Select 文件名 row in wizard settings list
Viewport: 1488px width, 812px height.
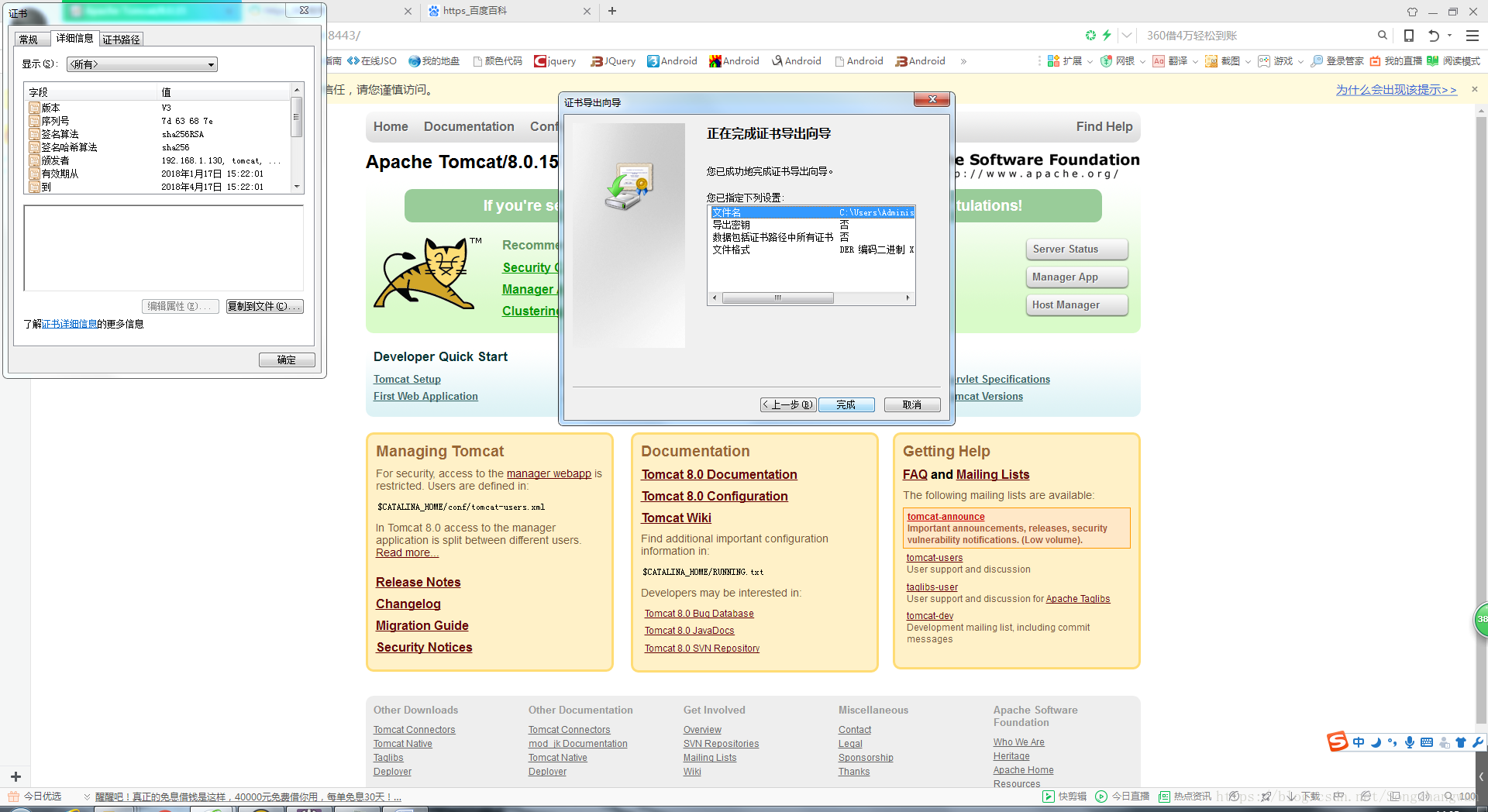[812, 212]
